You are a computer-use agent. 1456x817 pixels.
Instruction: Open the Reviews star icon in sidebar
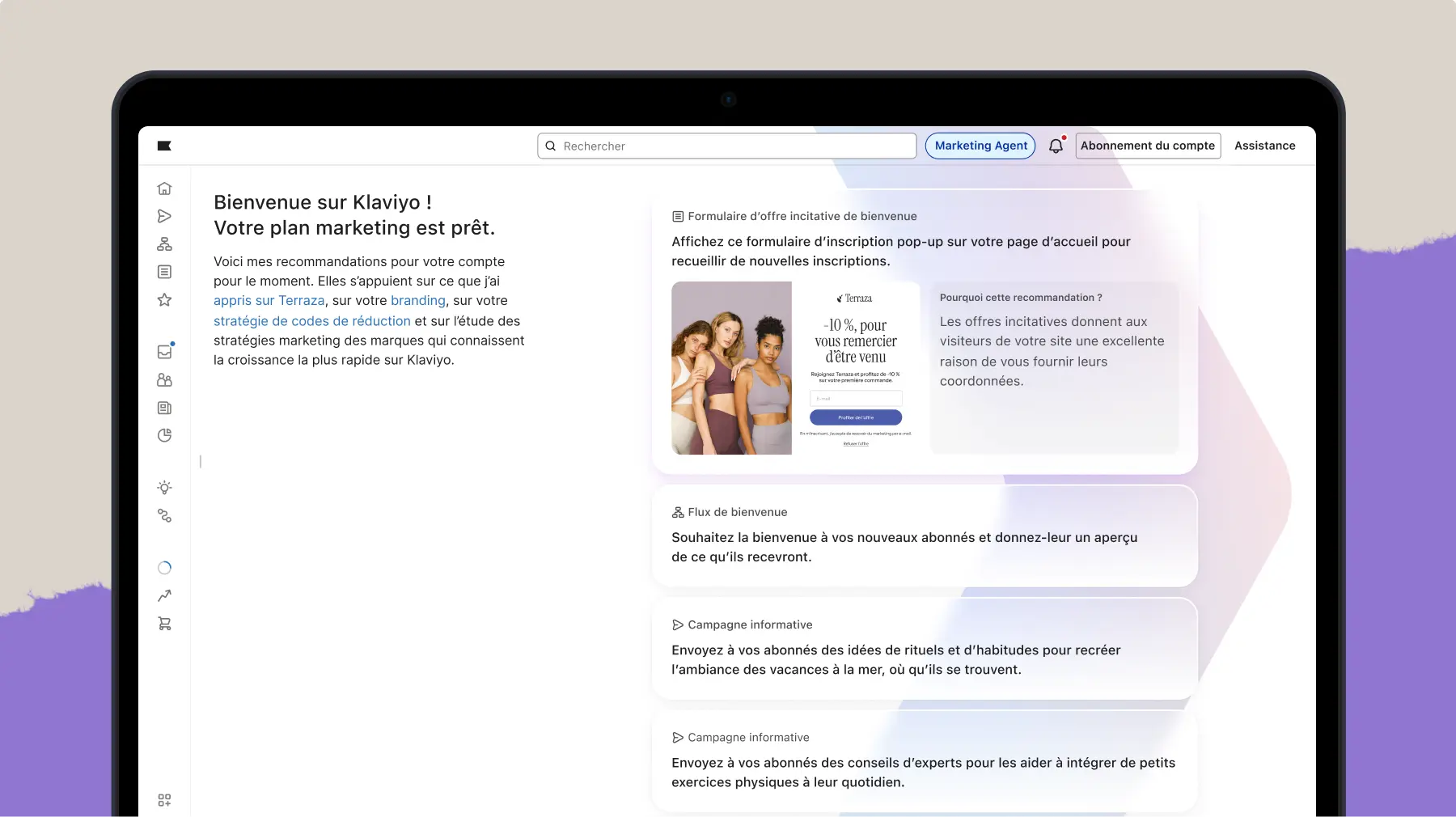coord(164,299)
